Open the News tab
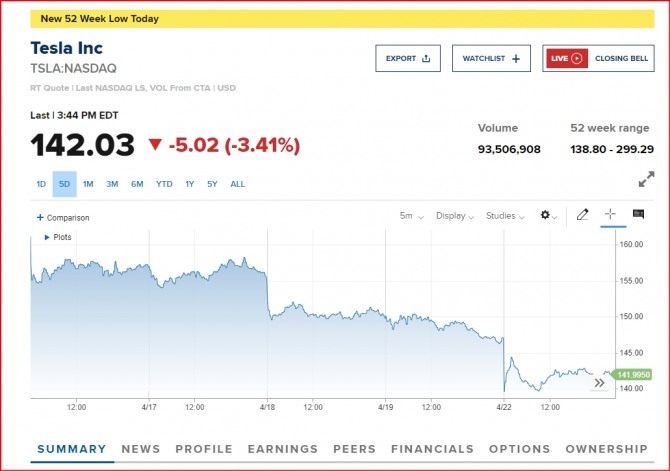The width and height of the screenshot is (670, 471). pos(140,449)
